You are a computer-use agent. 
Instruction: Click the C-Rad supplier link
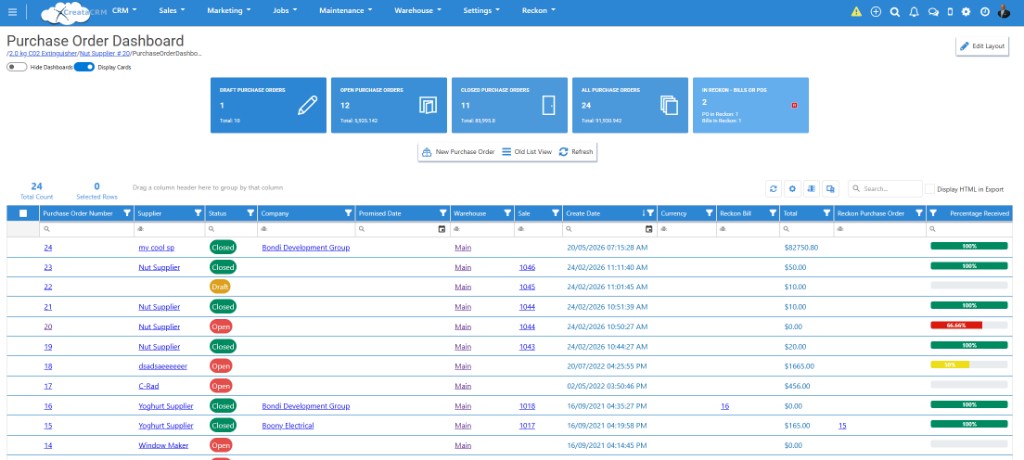point(148,386)
